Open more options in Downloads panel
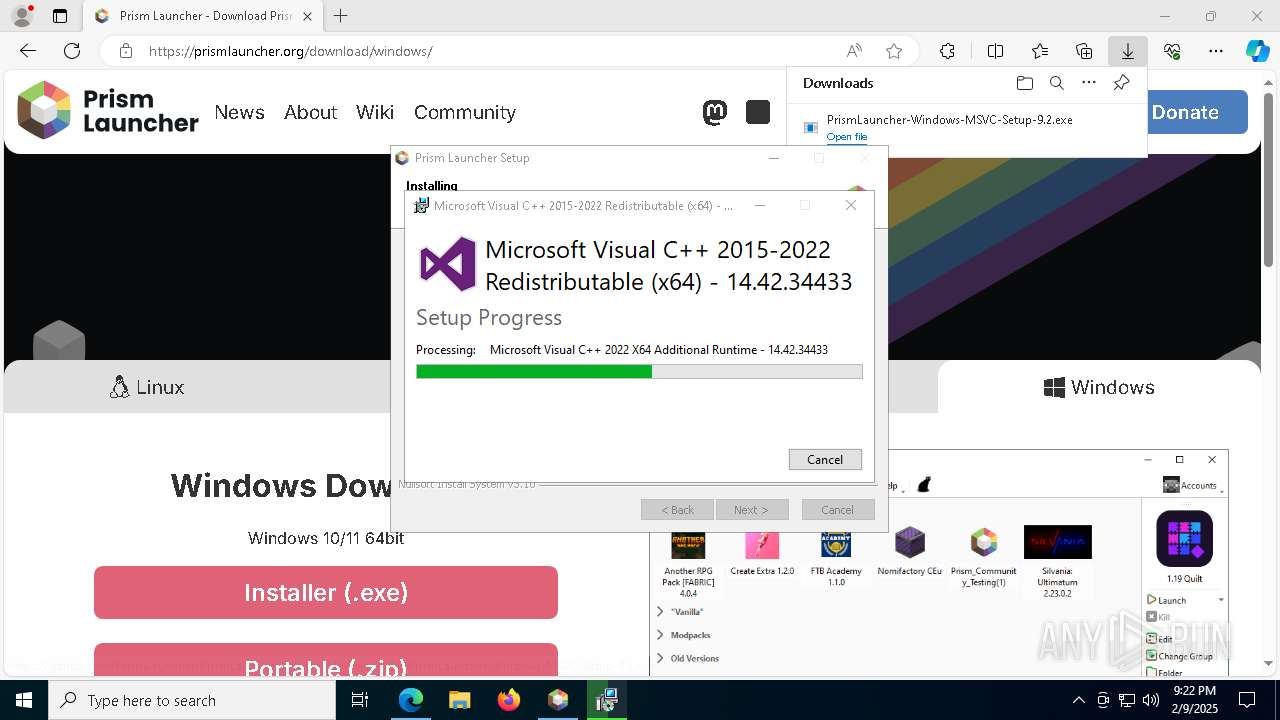 tap(1089, 83)
